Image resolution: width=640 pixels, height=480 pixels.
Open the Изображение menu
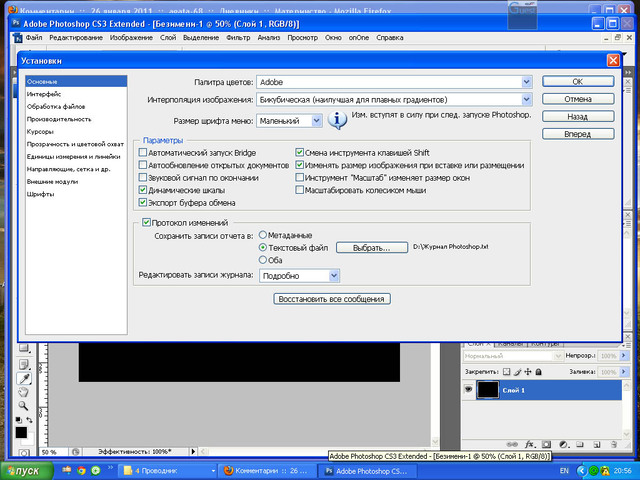click(x=131, y=38)
